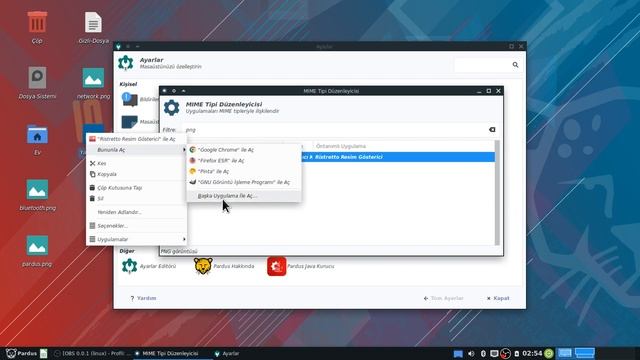This screenshot has width=640, height=360.
Task: Choose Yeniden Adlandır menu entry
Action: (x=136, y=212)
